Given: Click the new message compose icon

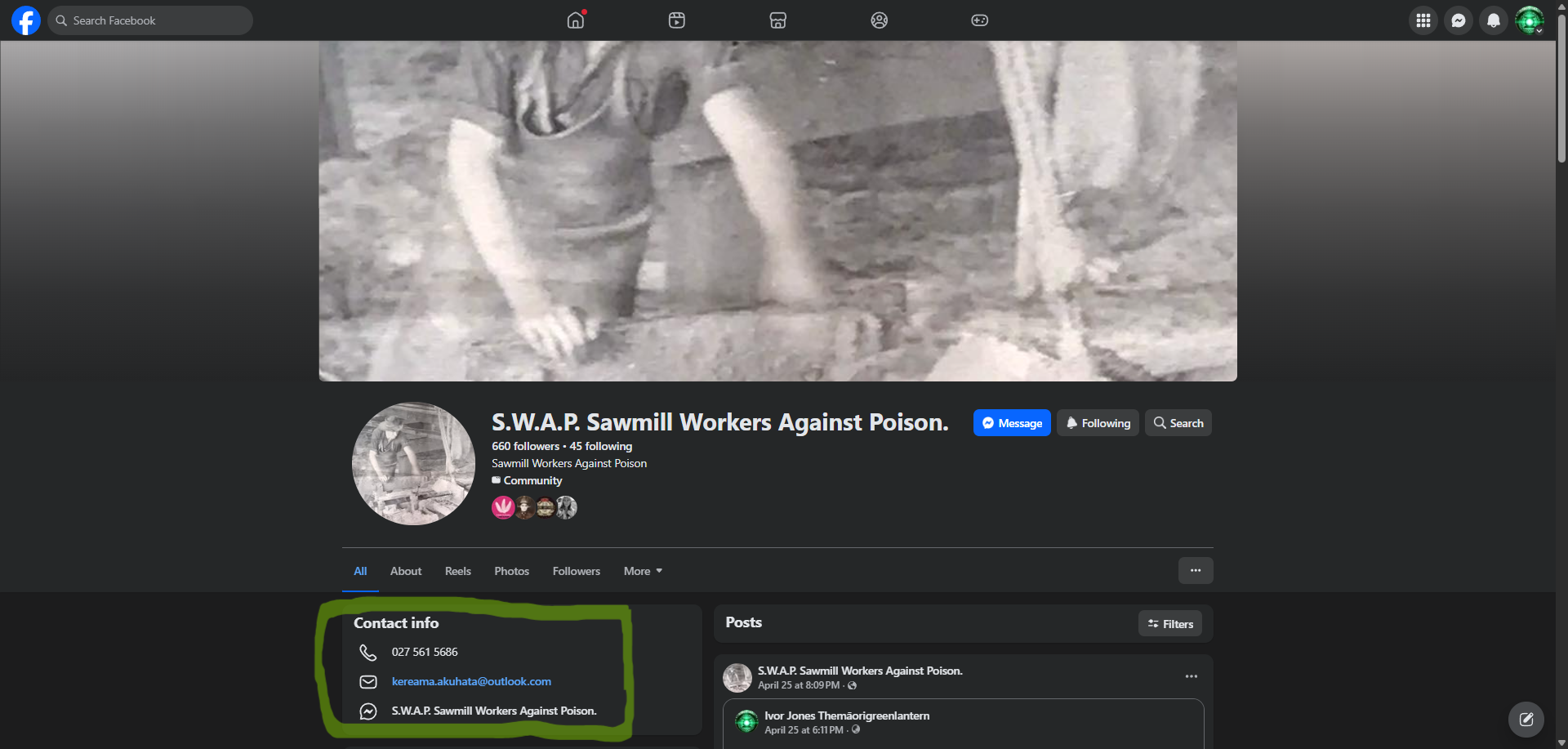Looking at the screenshot, I should click(1526, 720).
